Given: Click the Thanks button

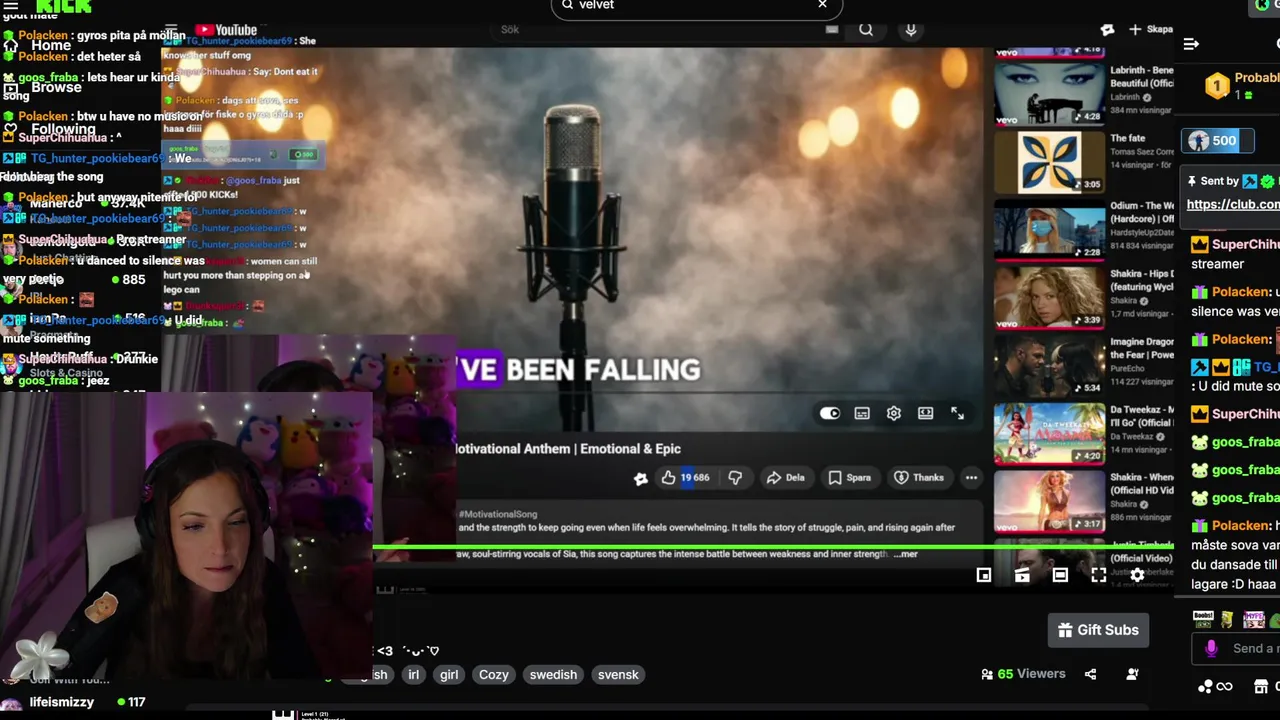Looking at the screenshot, I should (918, 478).
